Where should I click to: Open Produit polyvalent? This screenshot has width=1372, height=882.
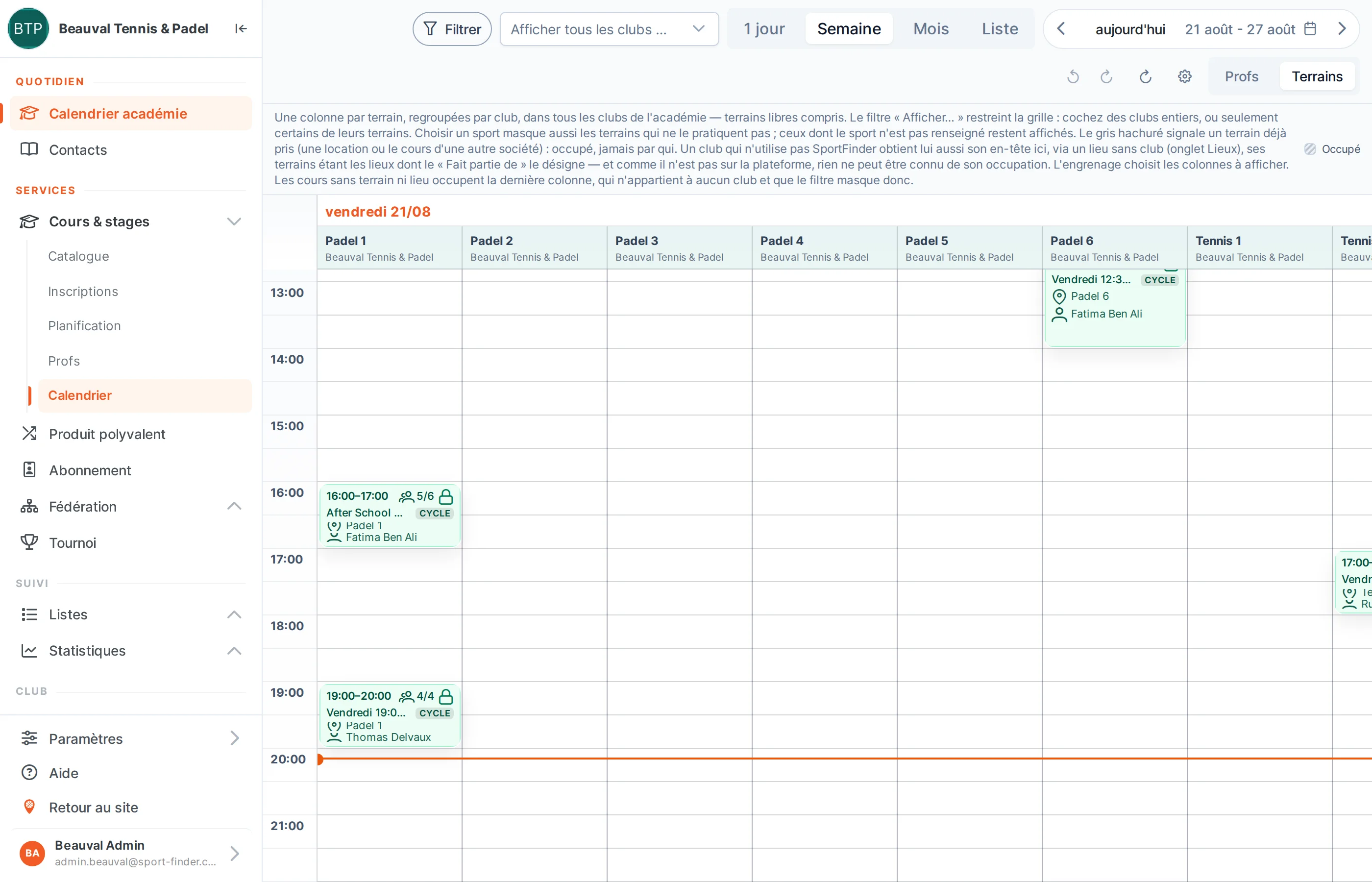point(130,434)
